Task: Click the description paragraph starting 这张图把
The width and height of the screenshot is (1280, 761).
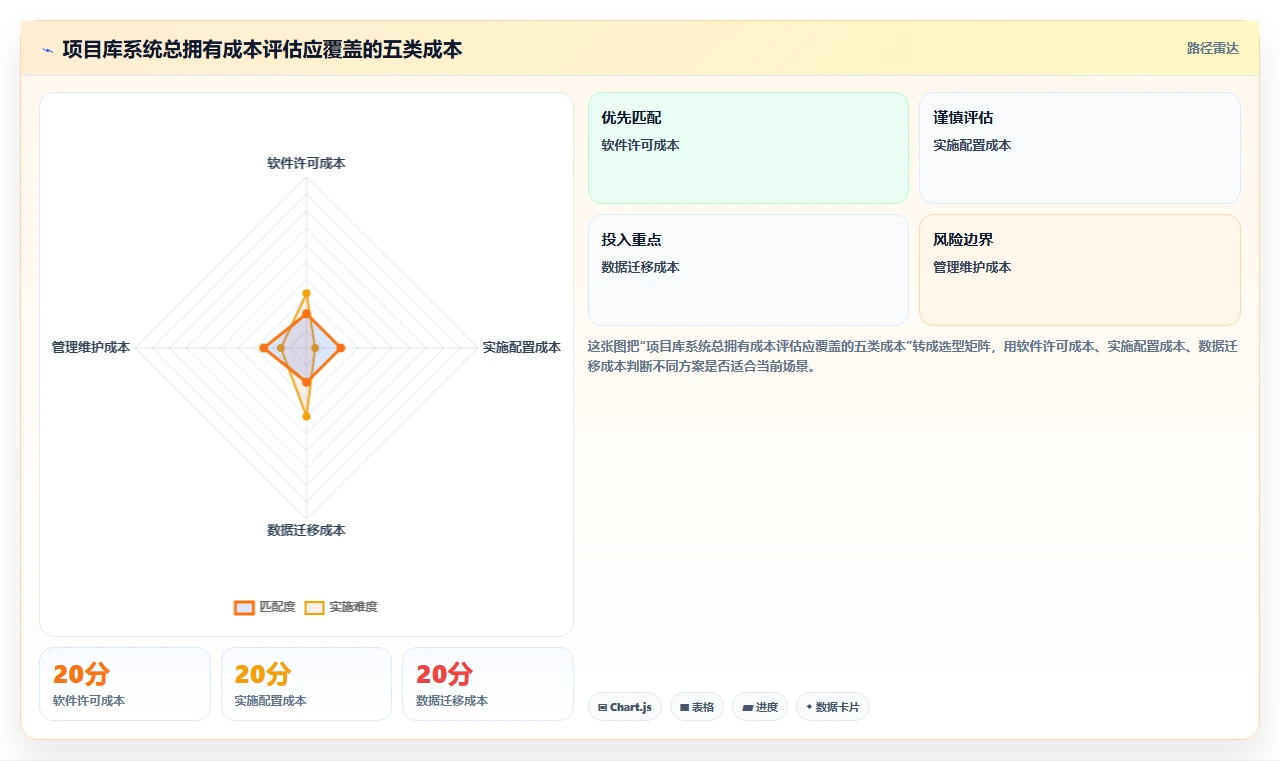Action: click(913, 356)
